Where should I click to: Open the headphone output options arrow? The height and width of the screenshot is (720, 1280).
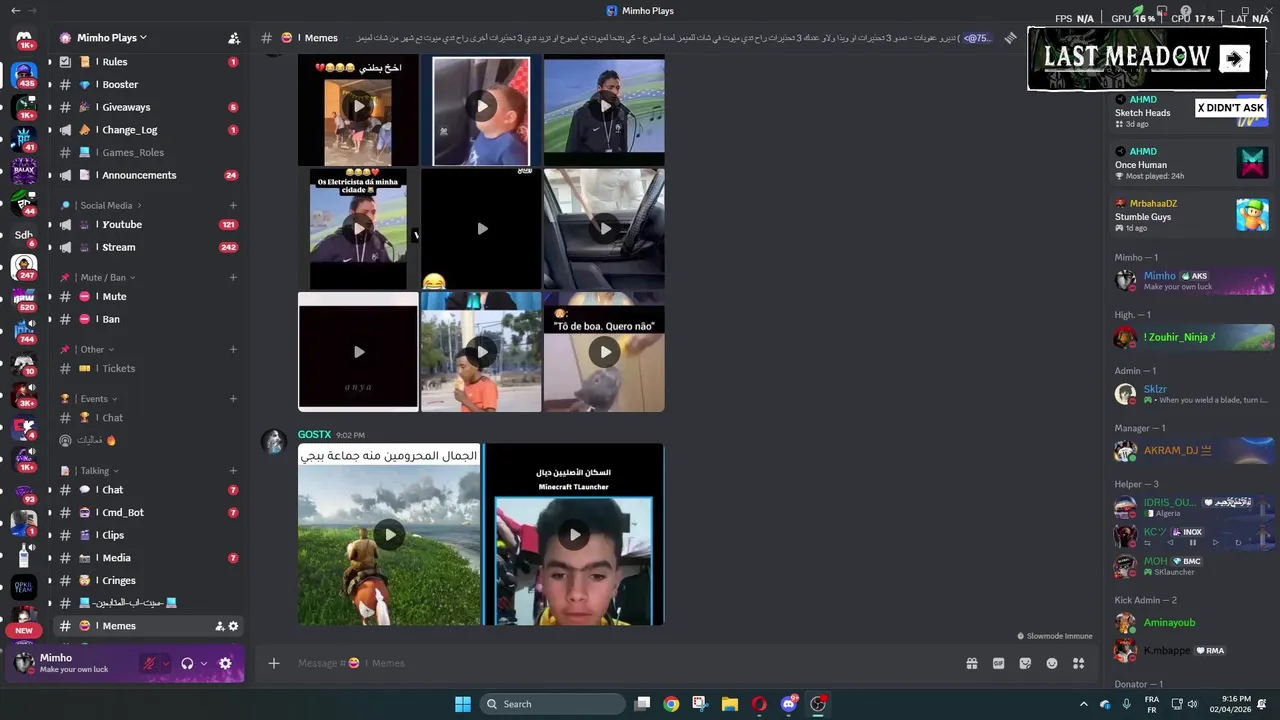pyautogui.click(x=204, y=663)
